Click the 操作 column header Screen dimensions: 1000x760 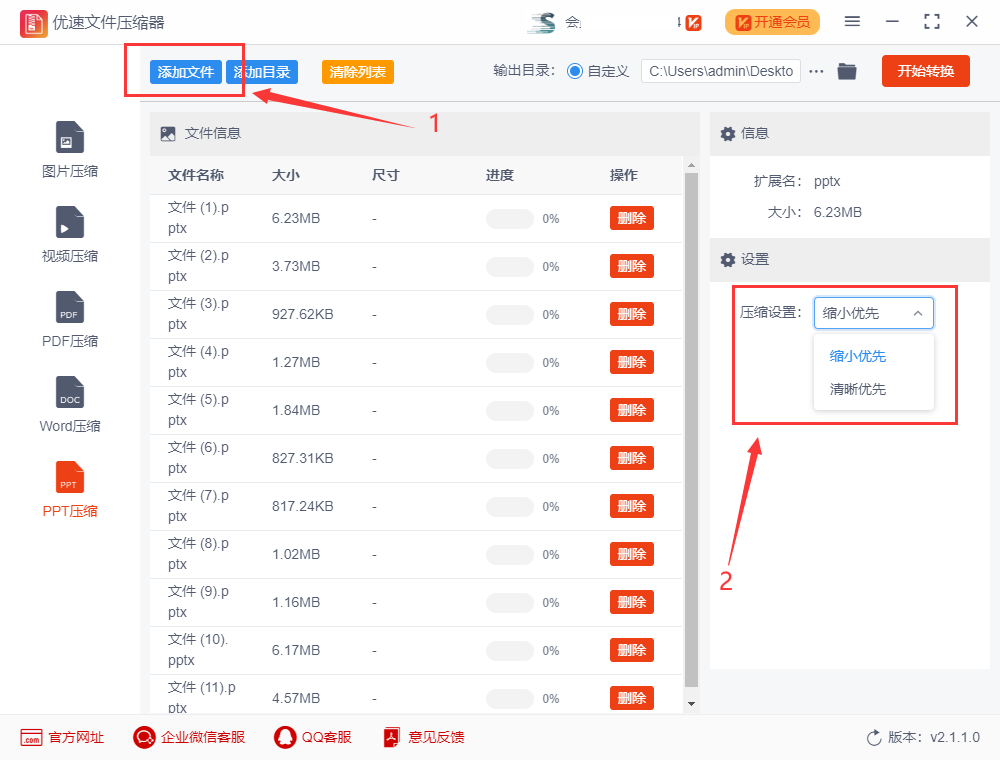click(x=624, y=175)
